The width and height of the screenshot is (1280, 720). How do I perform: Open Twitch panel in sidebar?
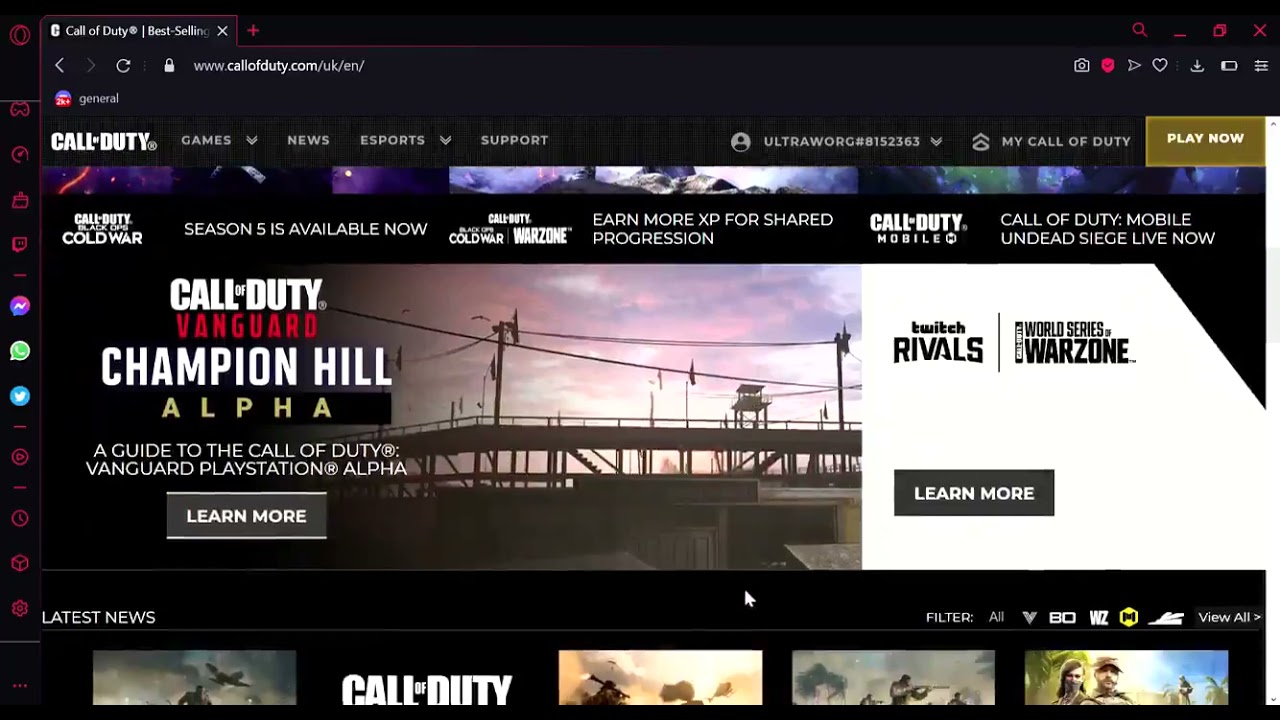[20, 245]
